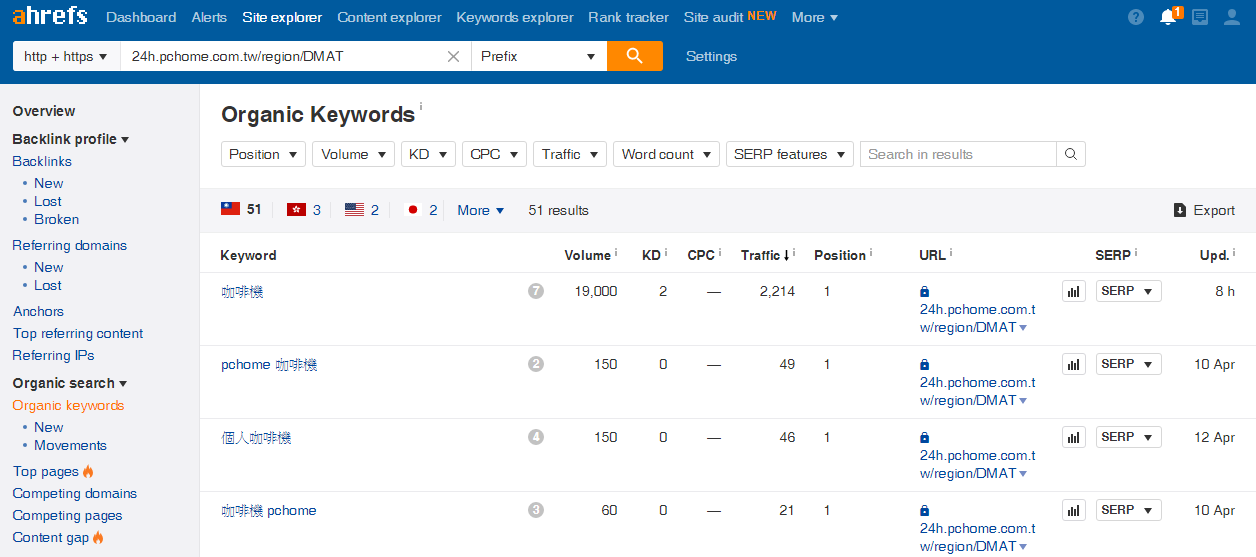Expand the More countries dropdown
This screenshot has height=557, width=1256.
tap(481, 210)
